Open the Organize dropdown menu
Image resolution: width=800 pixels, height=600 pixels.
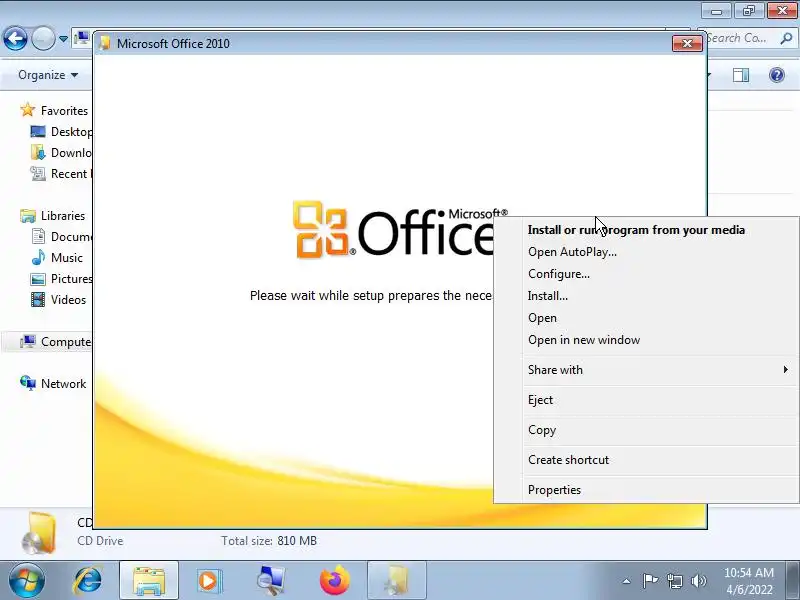coord(48,75)
